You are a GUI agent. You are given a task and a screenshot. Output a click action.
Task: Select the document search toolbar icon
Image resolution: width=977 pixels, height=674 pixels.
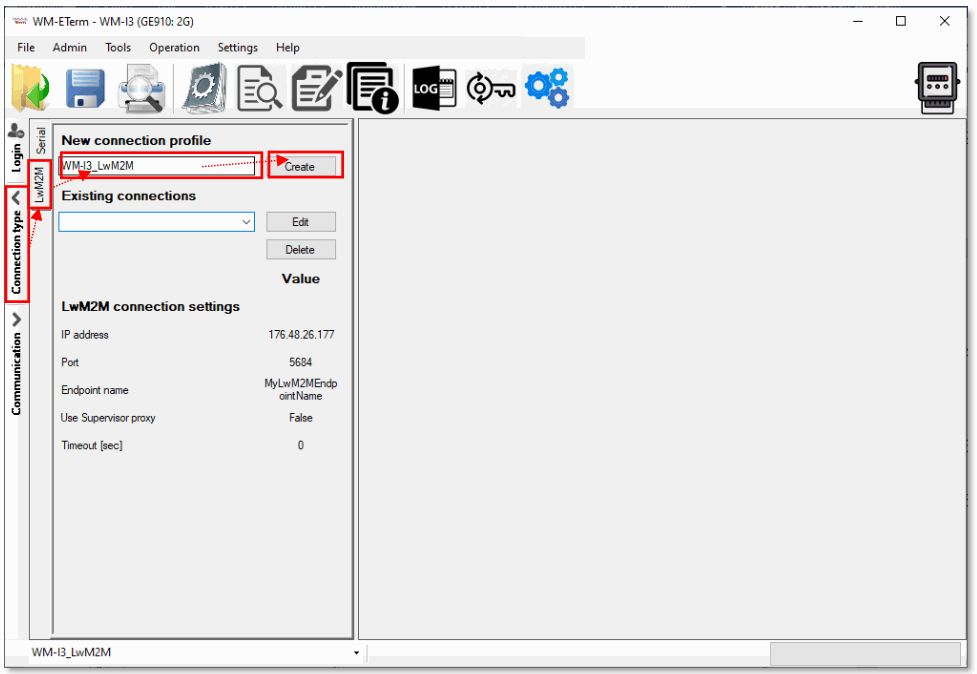[259, 87]
